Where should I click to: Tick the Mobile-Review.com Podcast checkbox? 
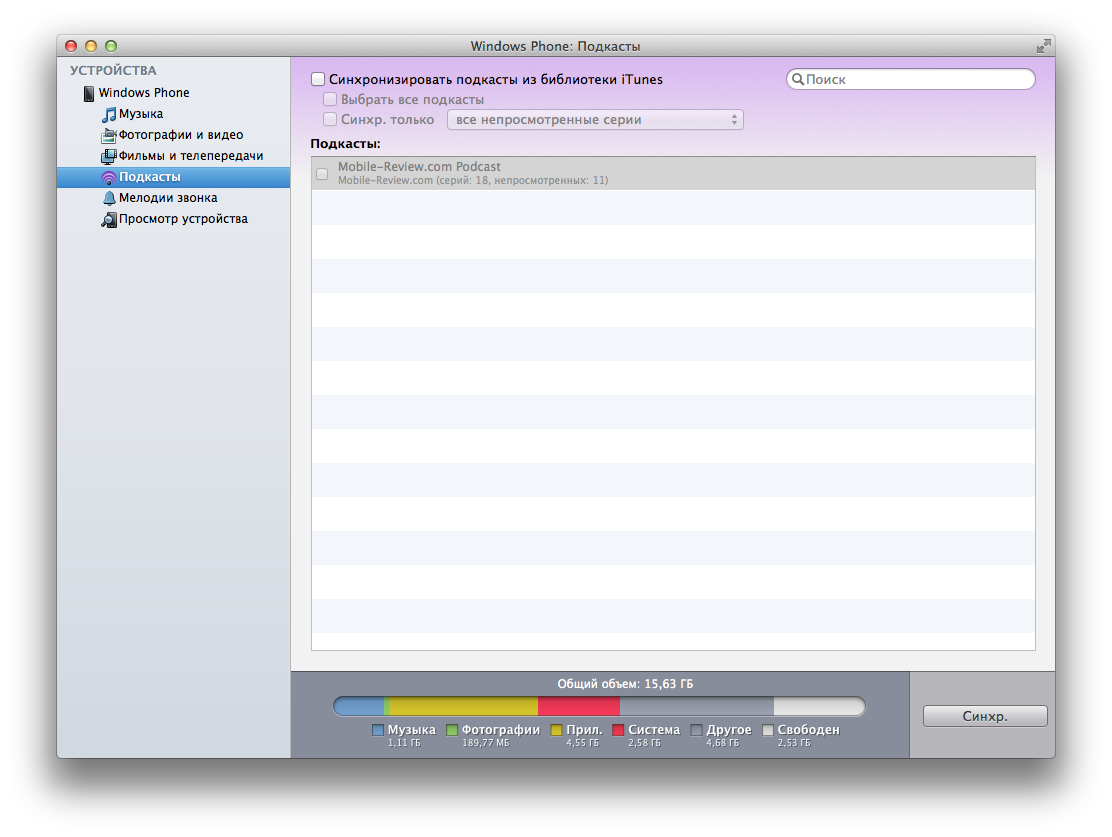[322, 174]
